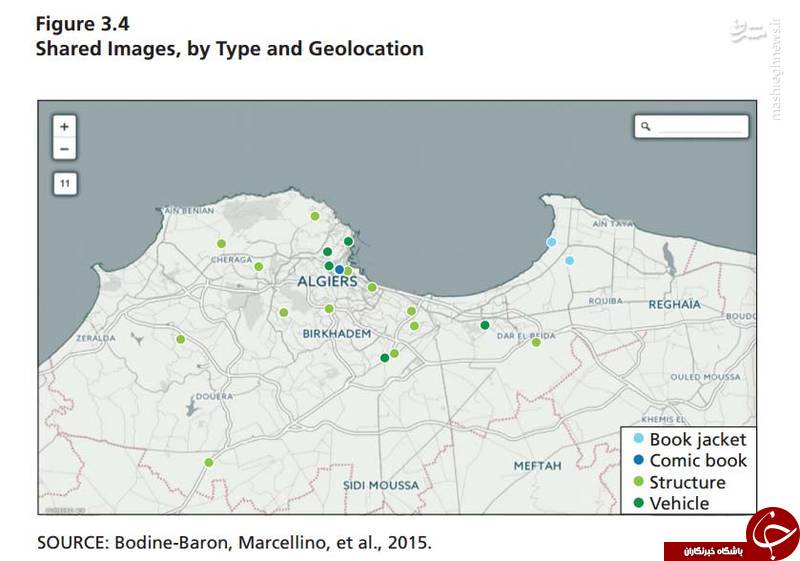Select the Structure marker beside Dar El Beida label

[536, 342]
